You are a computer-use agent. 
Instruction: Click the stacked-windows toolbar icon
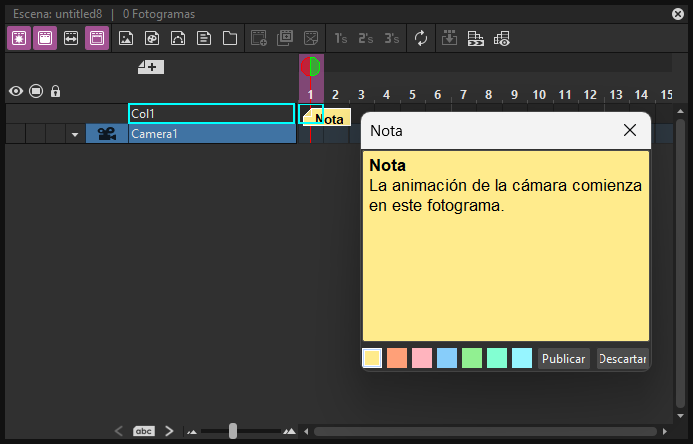[285, 38]
